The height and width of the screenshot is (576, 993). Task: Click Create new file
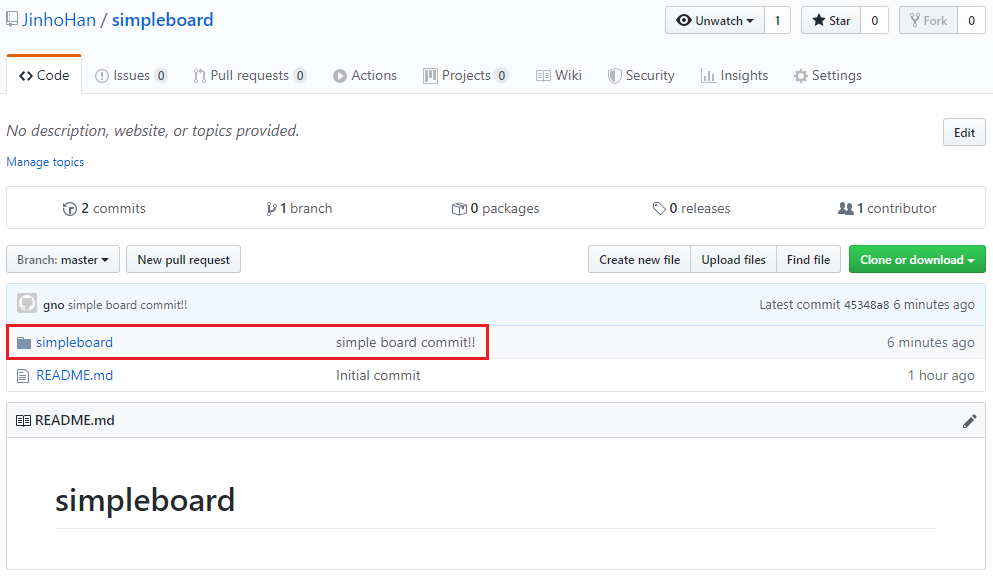coord(640,260)
